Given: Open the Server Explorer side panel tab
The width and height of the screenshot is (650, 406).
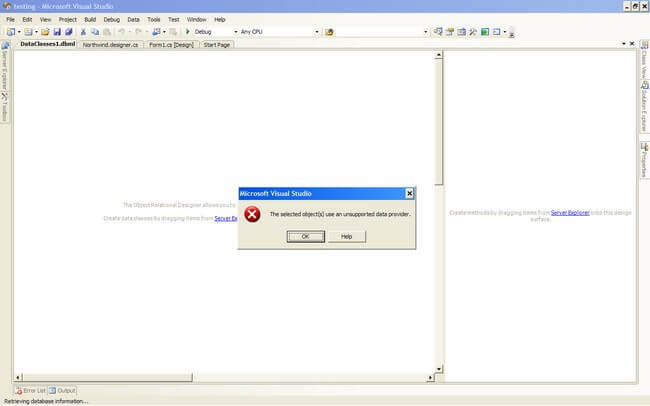Looking at the screenshot, I should [5, 67].
